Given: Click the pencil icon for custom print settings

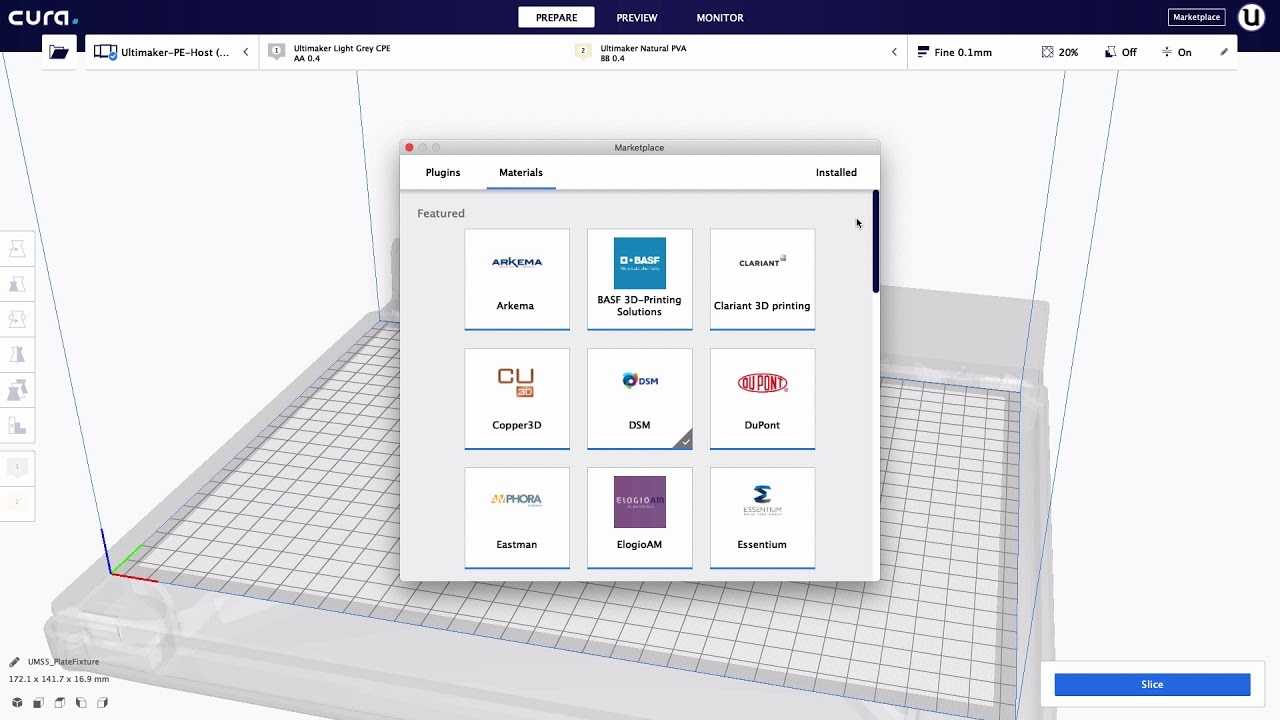Looking at the screenshot, I should (x=1224, y=52).
